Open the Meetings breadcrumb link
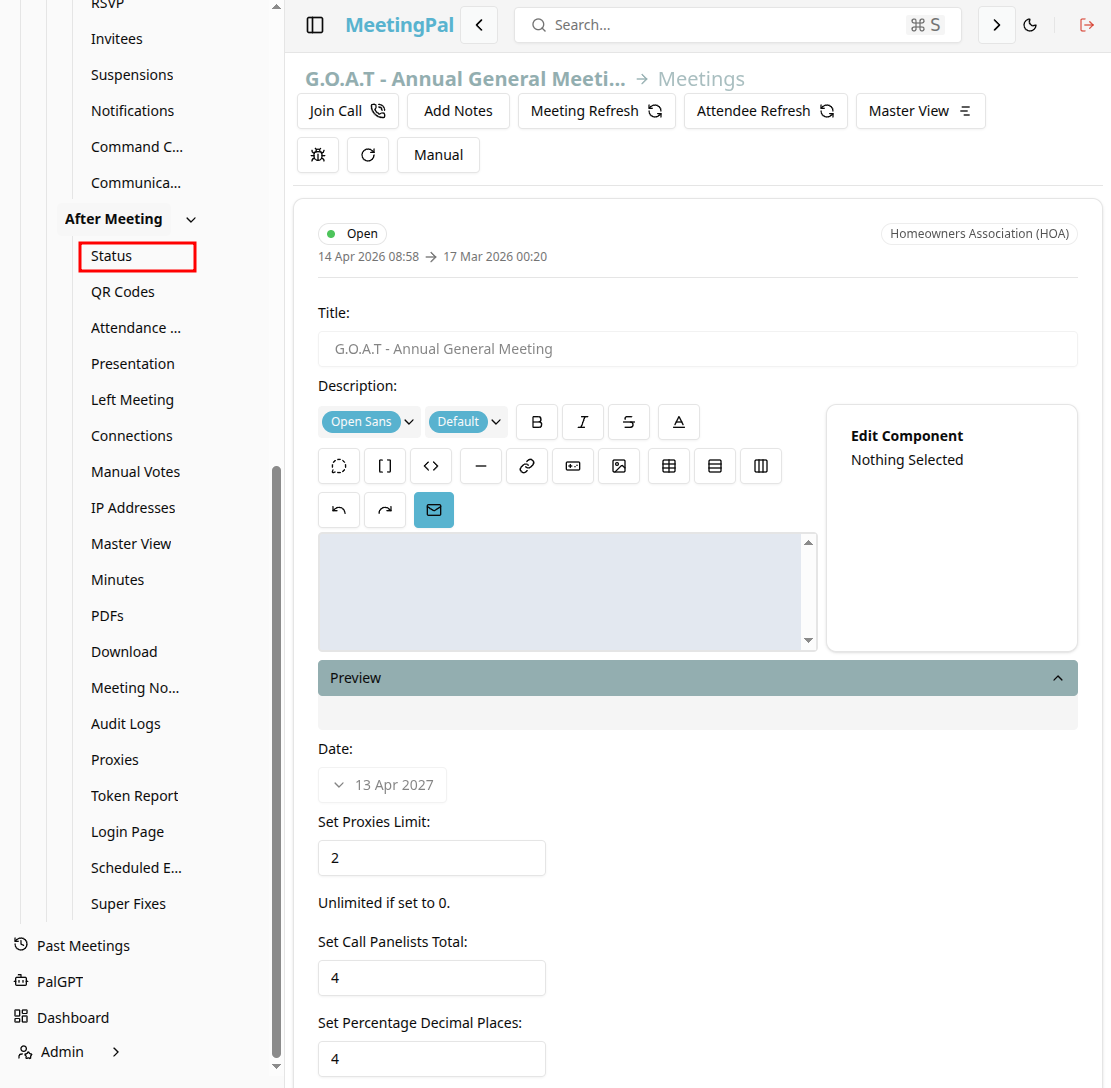1111x1088 pixels. [701, 79]
